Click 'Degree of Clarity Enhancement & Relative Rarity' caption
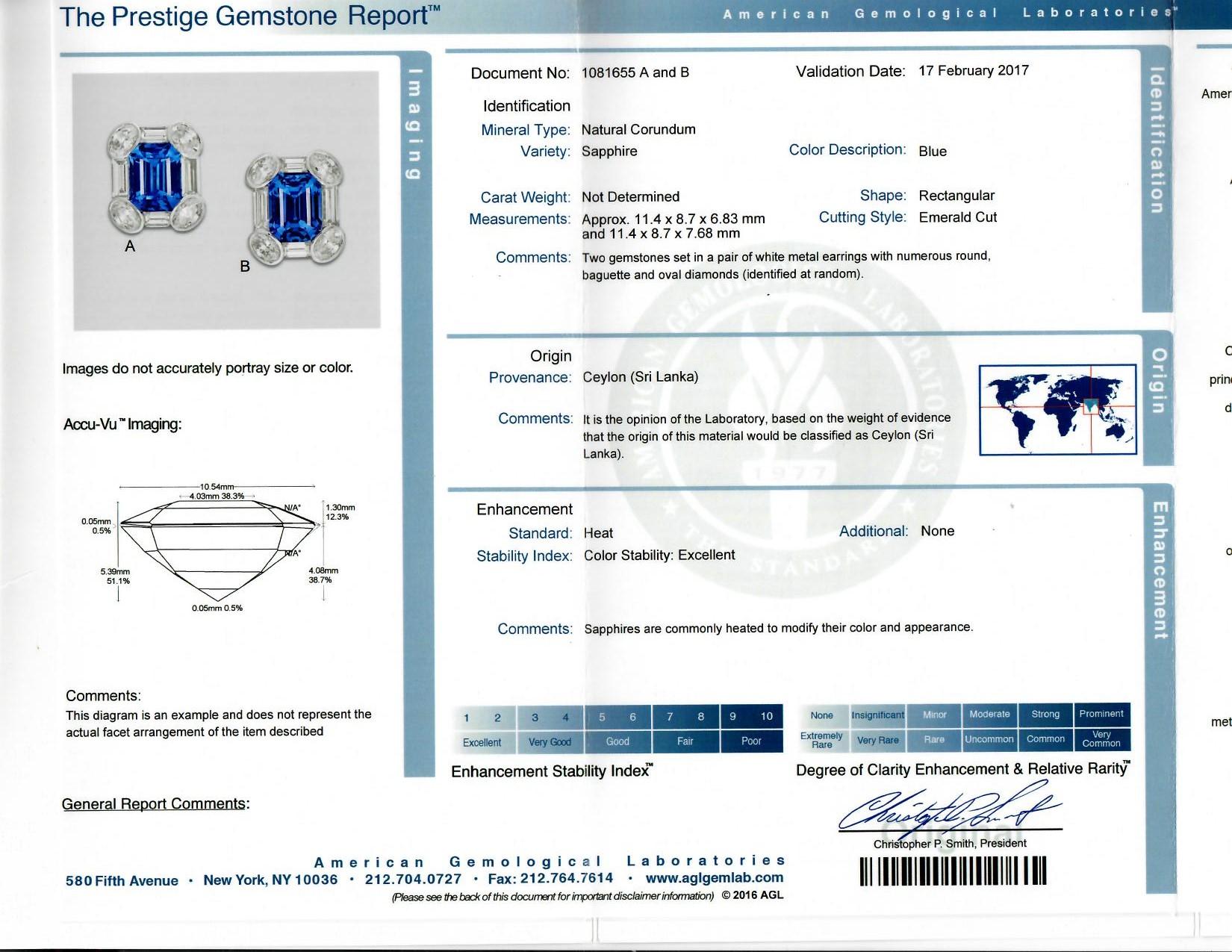 [963, 769]
